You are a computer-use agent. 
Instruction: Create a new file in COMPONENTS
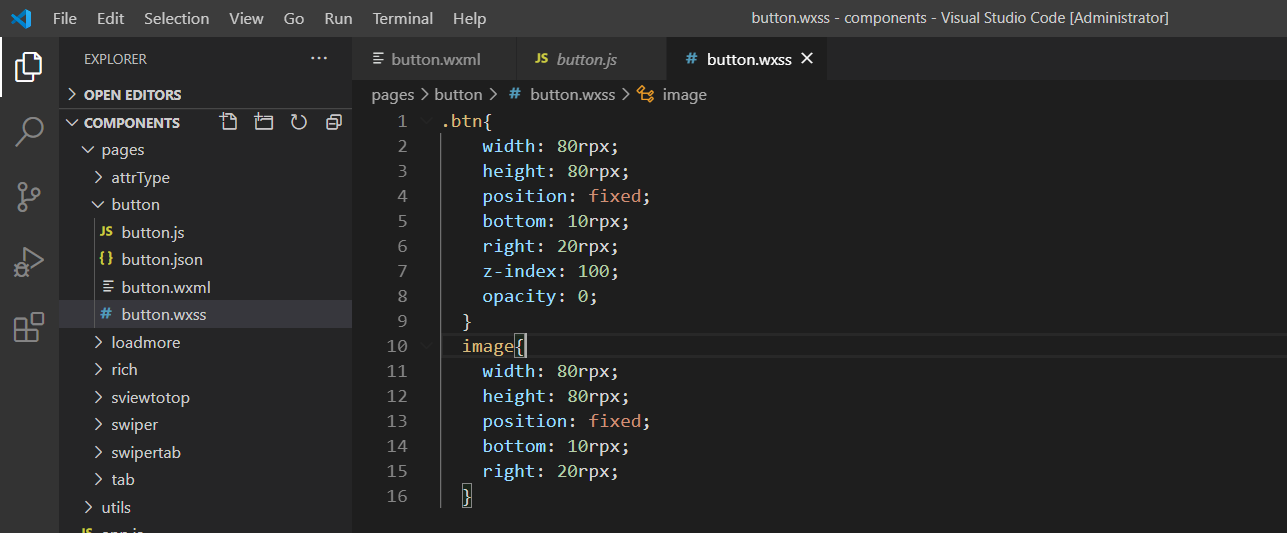(x=229, y=122)
